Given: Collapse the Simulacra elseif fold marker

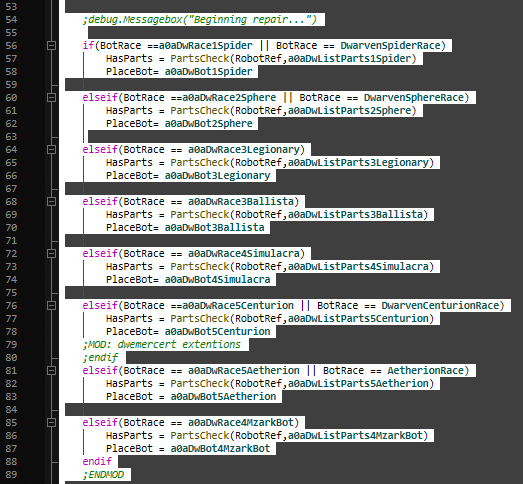Looking at the screenshot, I should pos(51,254).
